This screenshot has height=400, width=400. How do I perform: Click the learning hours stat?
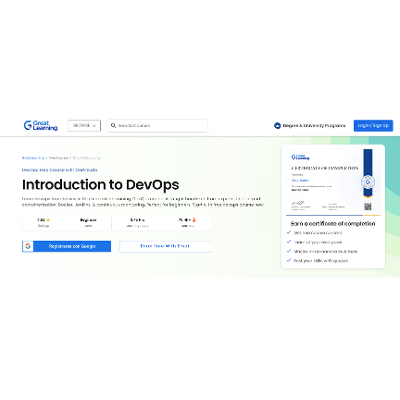click(137, 223)
